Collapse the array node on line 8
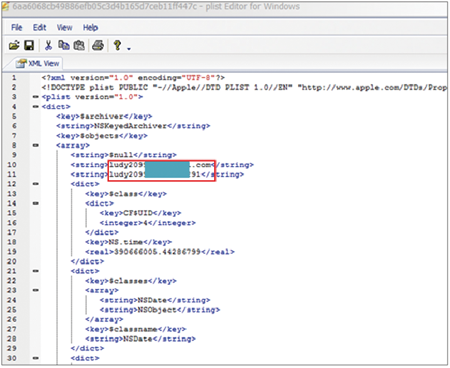The image size is (450, 368). tap(36, 145)
